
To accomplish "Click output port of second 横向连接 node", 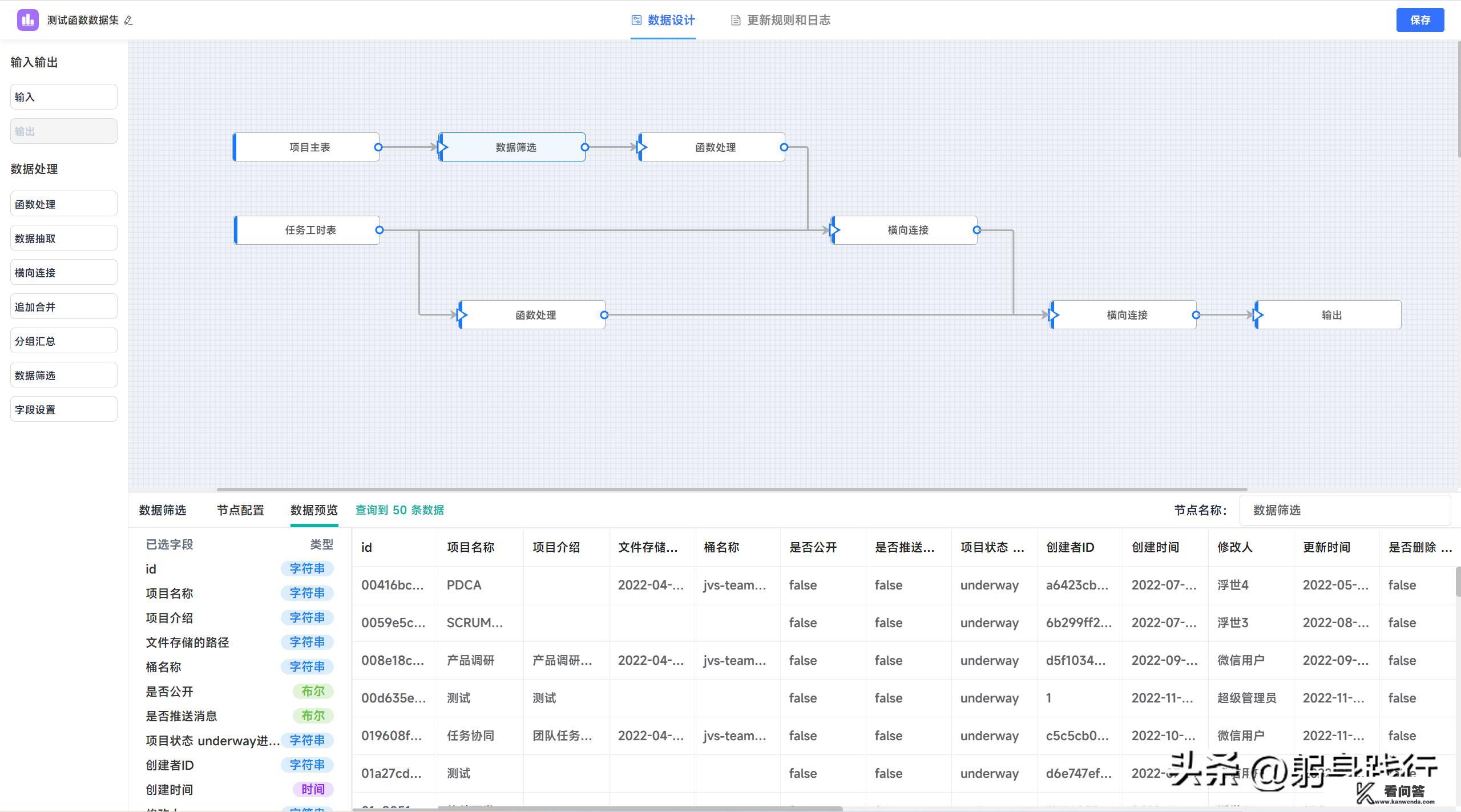I will 1196,314.
